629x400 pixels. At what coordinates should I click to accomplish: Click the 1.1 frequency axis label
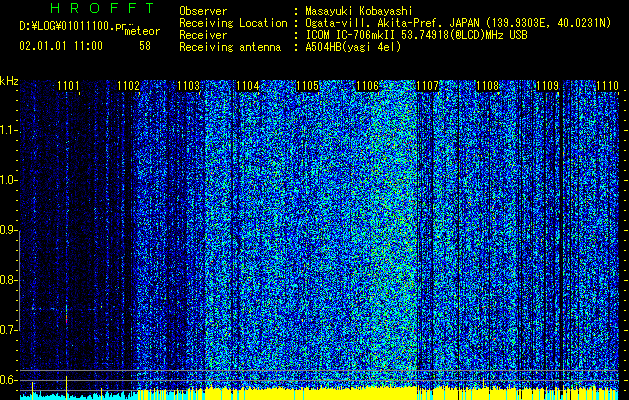tap(8, 130)
